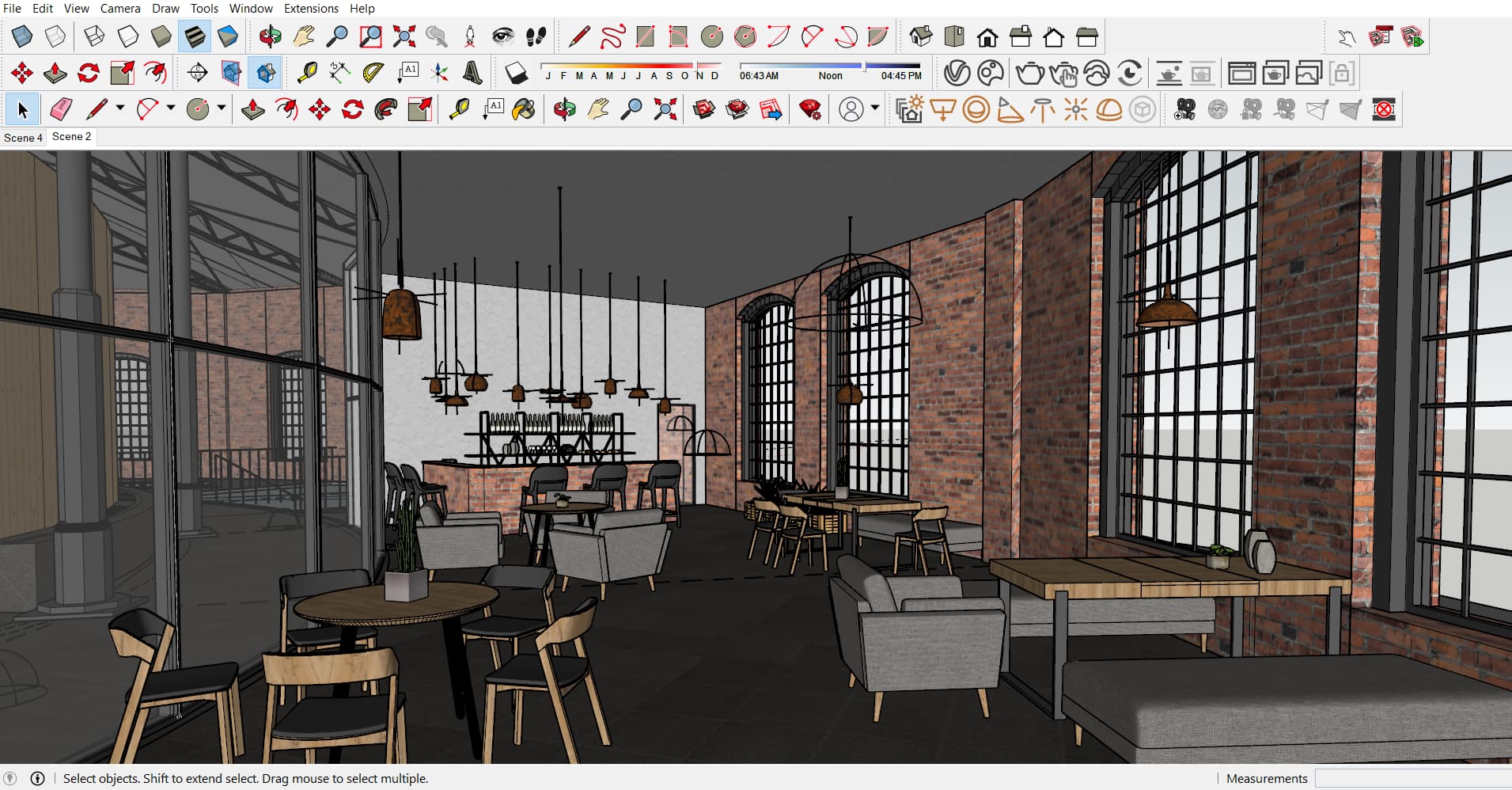Screen dimensions: 1512x790
Task: Open the Camera menu
Action: coord(120,9)
